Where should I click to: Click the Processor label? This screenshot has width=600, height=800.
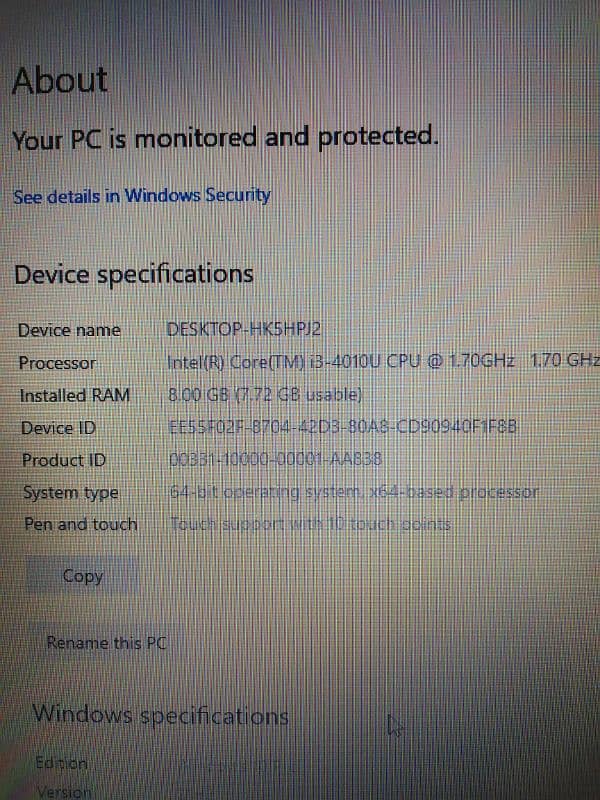(x=58, y=363)
